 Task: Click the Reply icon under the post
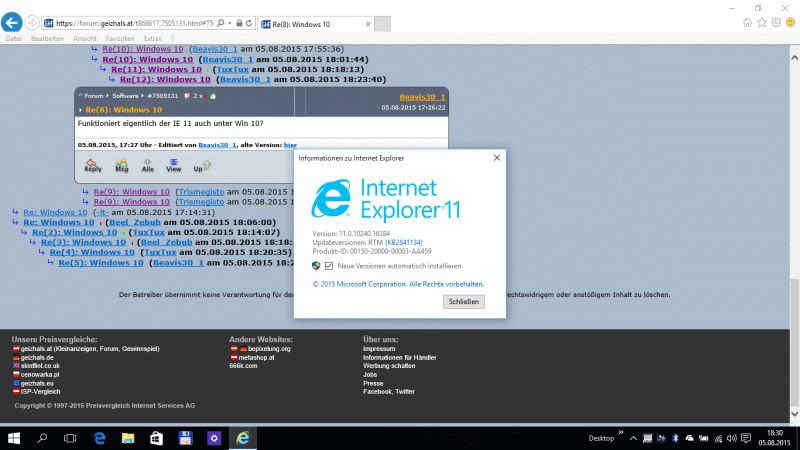93,165
